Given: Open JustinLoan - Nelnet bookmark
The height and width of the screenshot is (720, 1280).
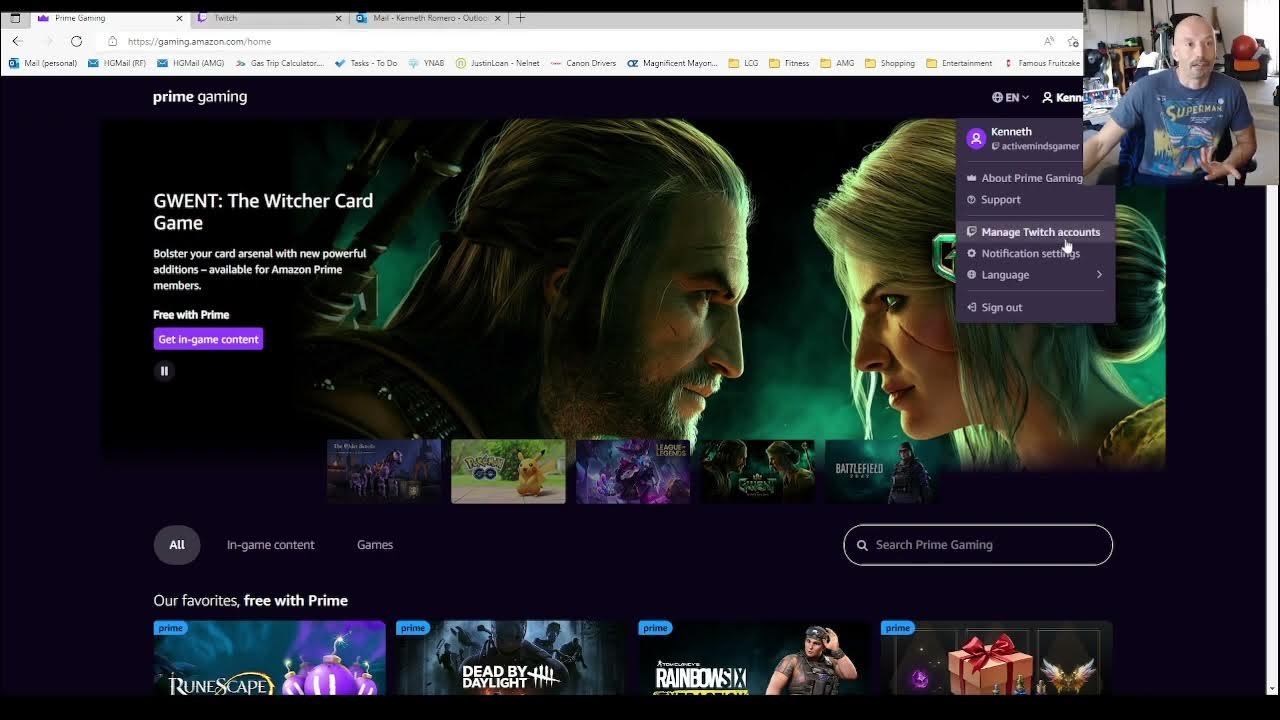Looking at the screenshot, I should [x=497, y=63].
